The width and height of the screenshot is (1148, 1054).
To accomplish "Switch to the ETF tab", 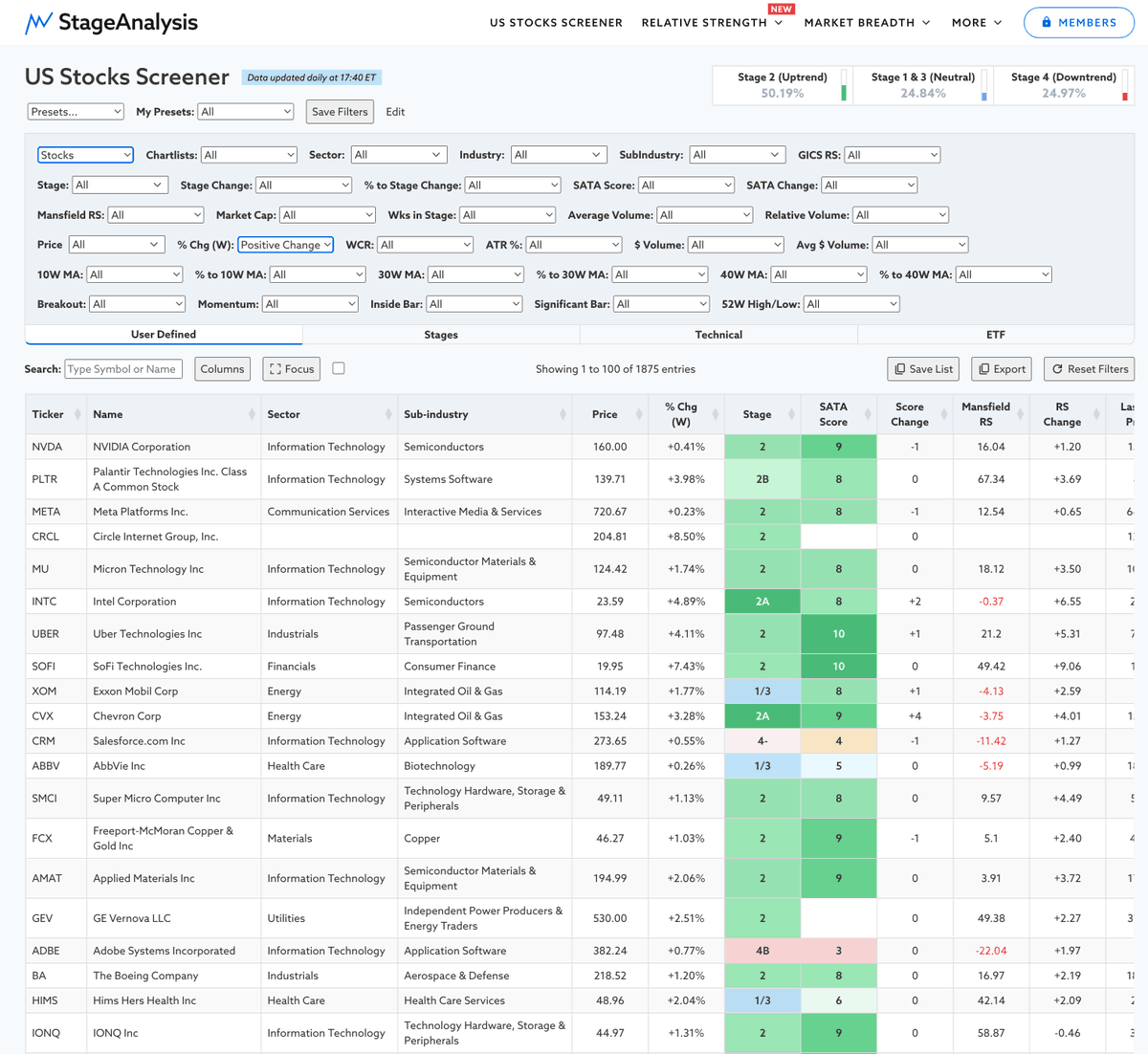I will (x=996, y=335).
